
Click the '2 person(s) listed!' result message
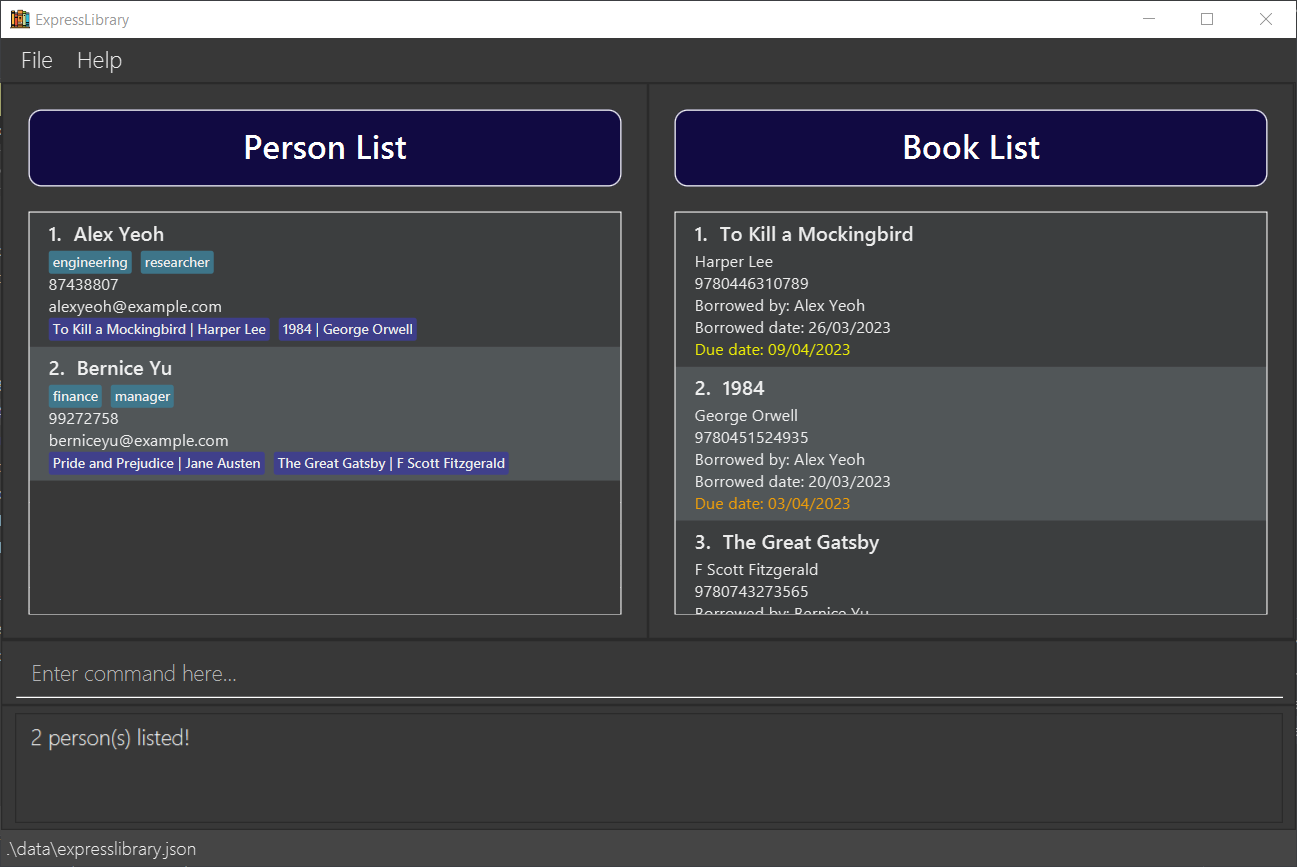(x=110, y=739)
